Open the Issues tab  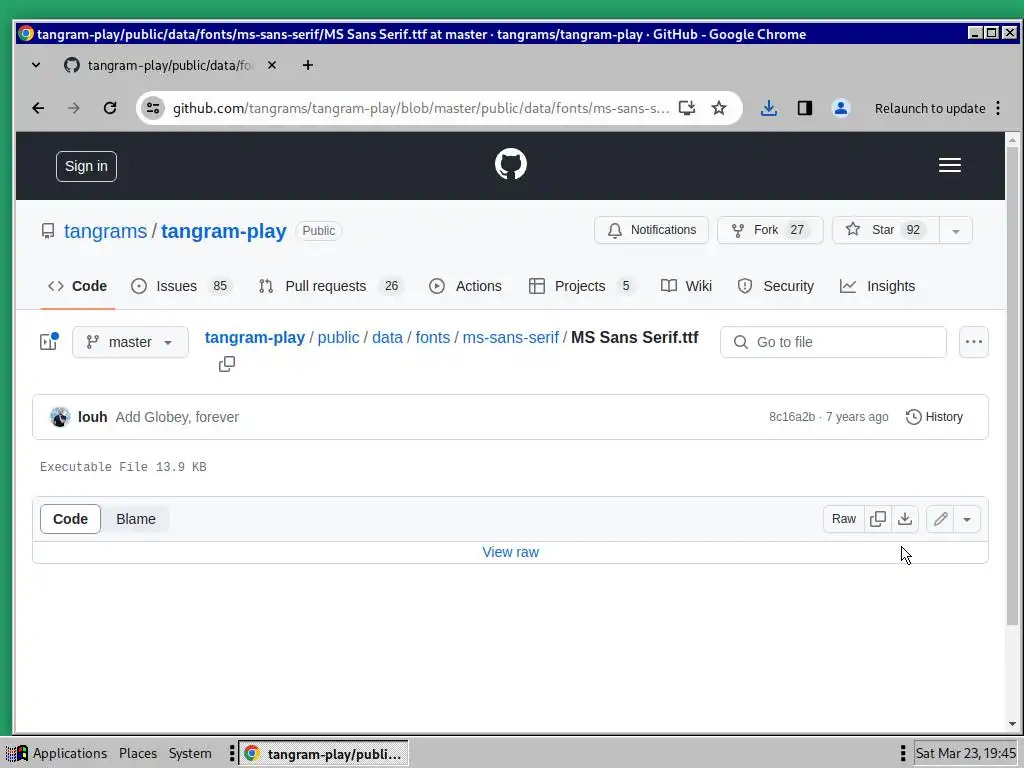(x=182, y=286)
